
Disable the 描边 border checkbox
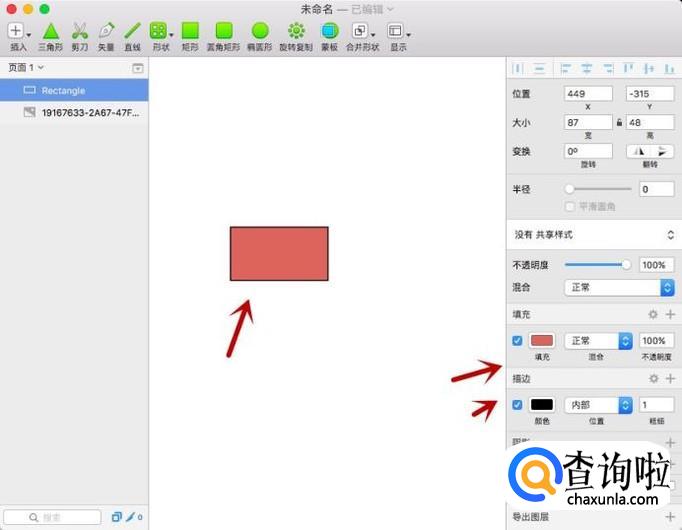pos(517,405)
